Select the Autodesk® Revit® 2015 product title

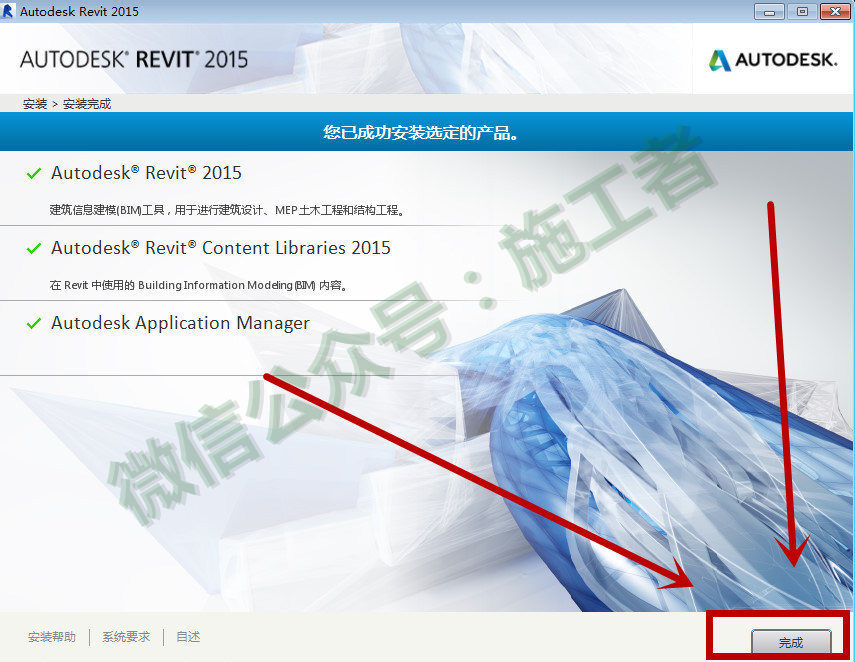(146, 173)
